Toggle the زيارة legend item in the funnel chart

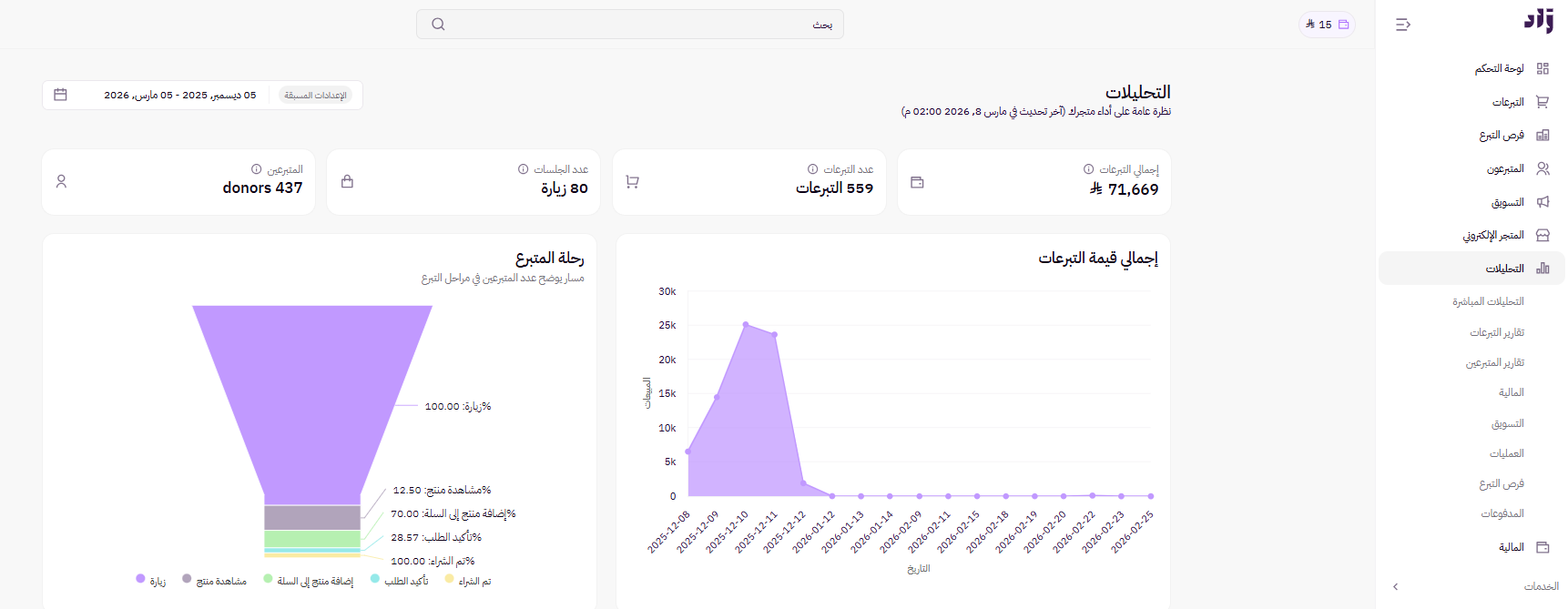tap(150, 580)
